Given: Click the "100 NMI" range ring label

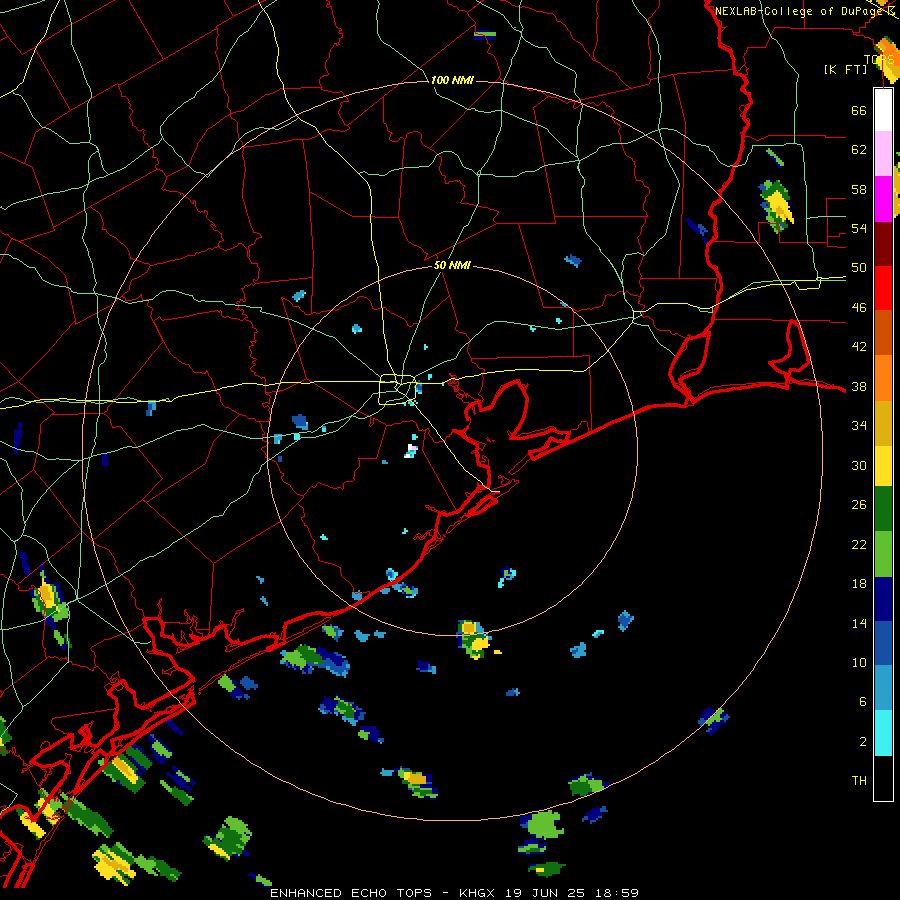Looking at the screenshot, I should [x=452, y=80].
